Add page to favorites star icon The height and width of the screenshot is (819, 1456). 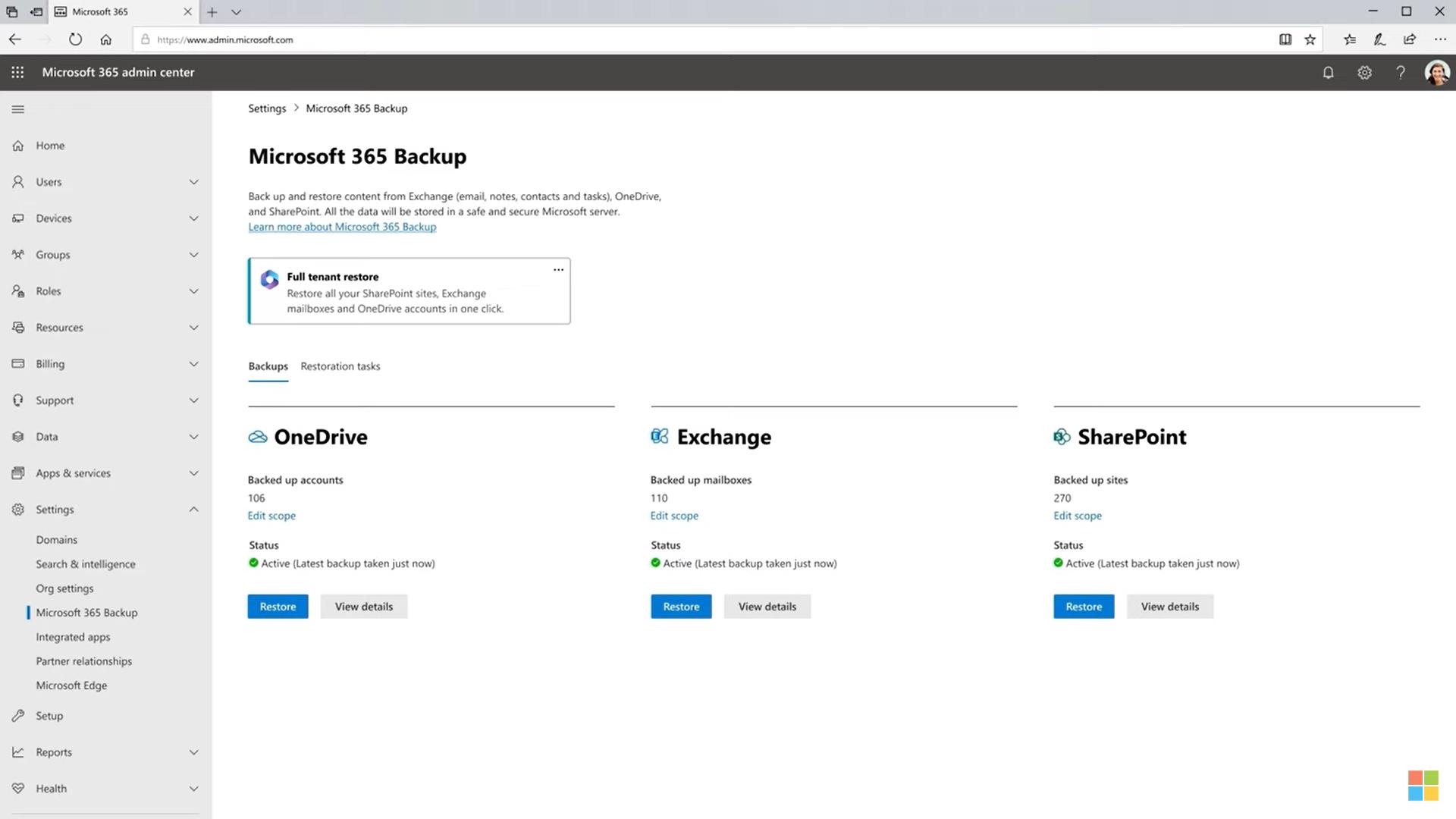point(1310,39)
